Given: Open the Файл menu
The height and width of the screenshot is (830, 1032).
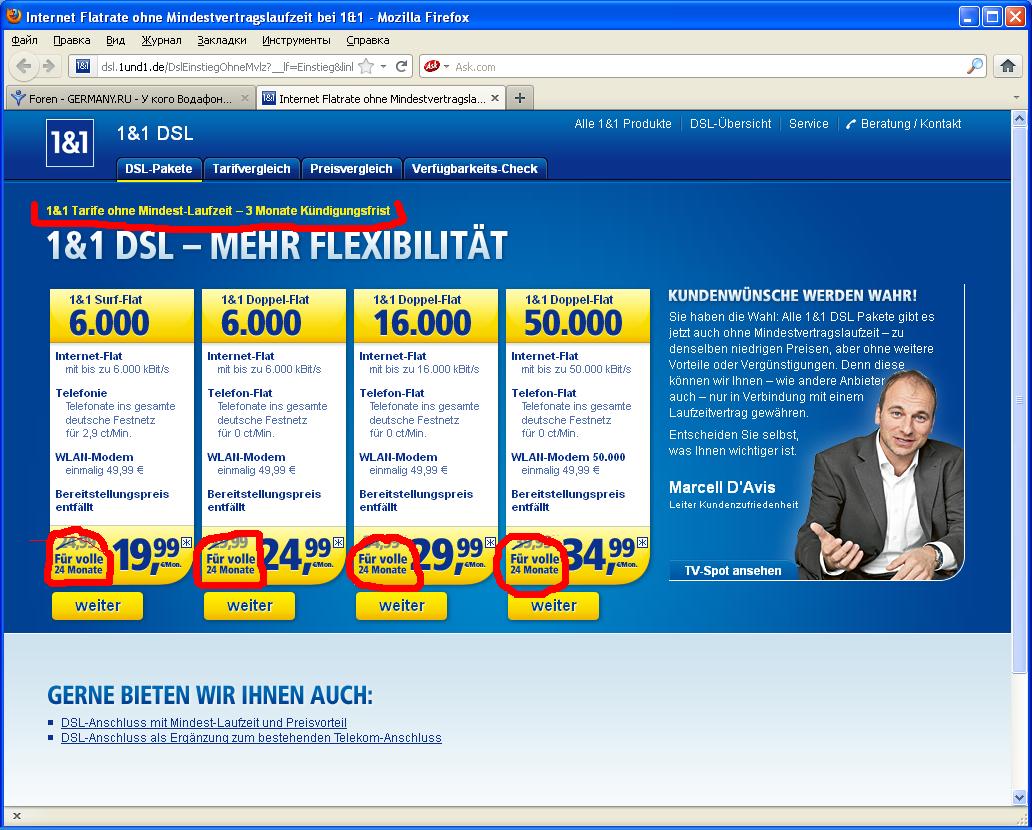Looking at the screenshot, I should pyautogui.click(x=24, y=40).
